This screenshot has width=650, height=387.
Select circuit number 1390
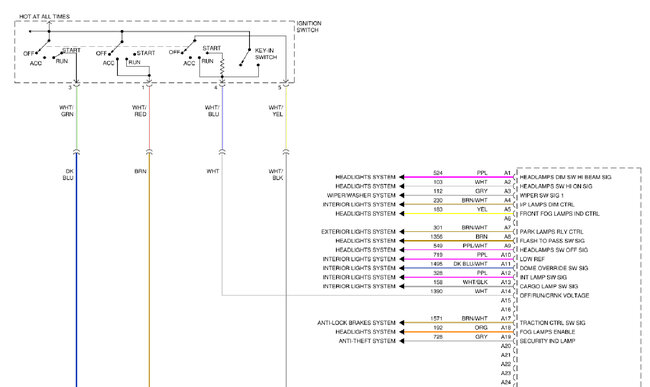coord(437,291)
